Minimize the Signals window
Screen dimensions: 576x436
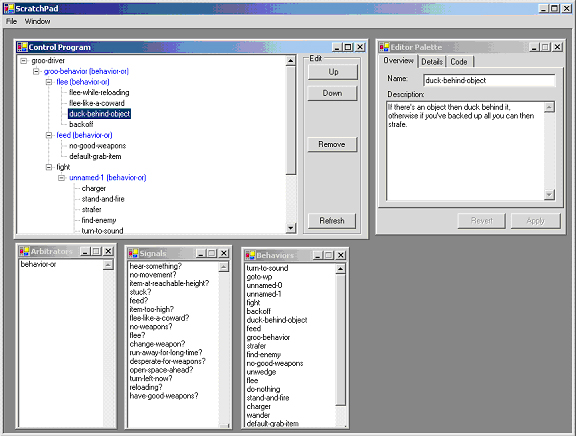pyautogui.click(x=201, y=253)
